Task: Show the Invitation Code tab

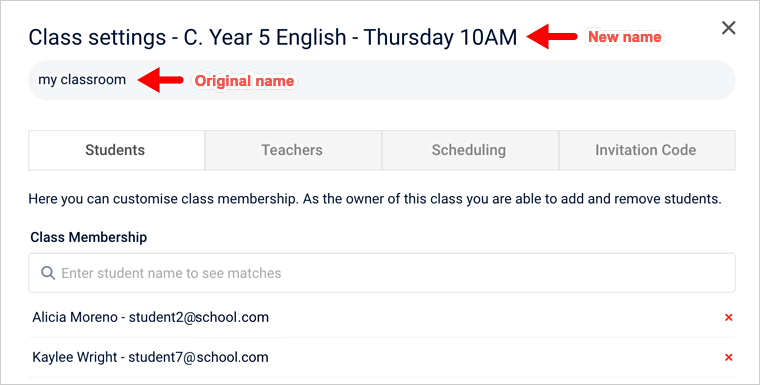Action: pyautogui.click(x=647, y=150)
